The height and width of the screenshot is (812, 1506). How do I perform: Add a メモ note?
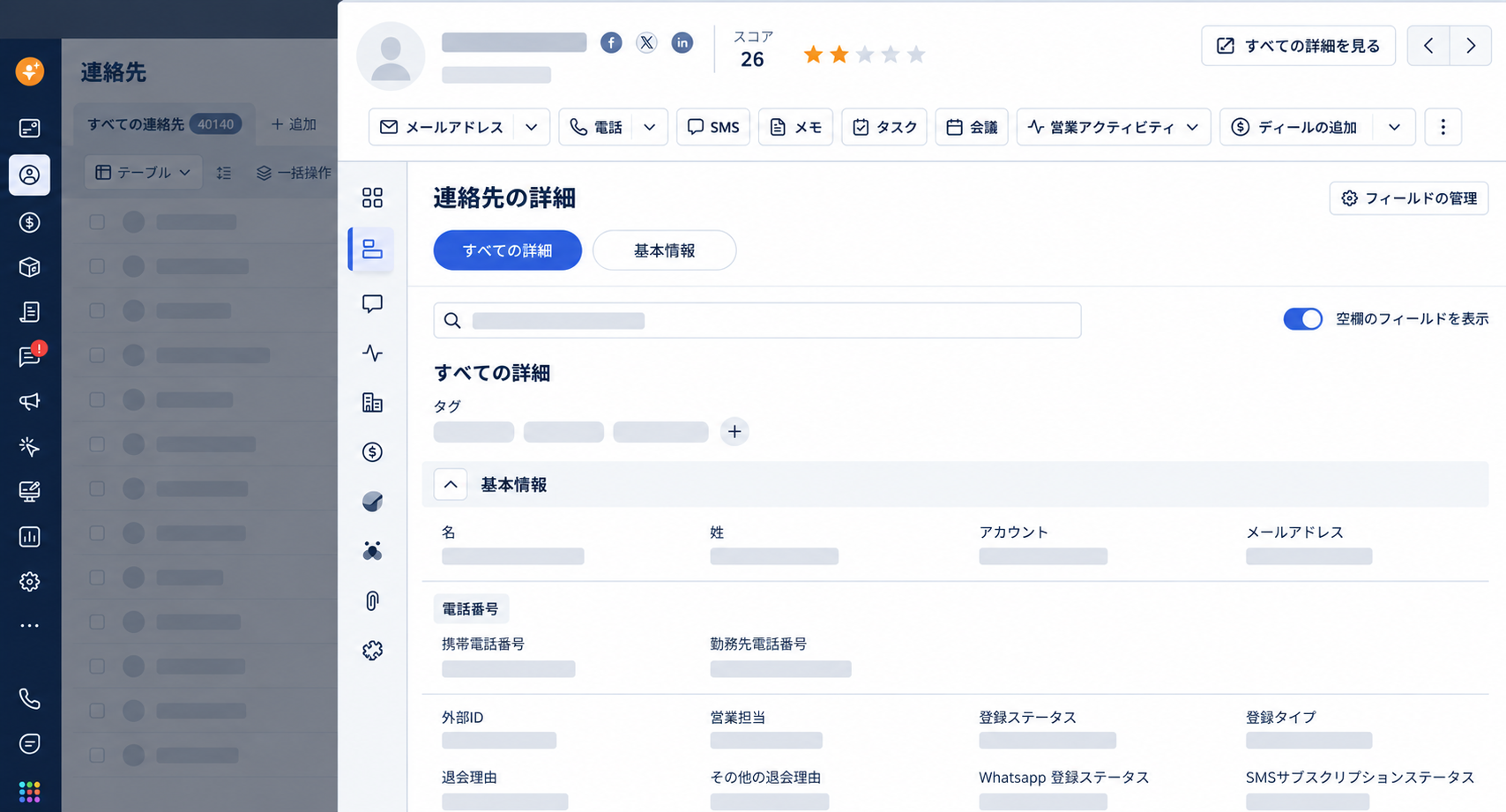tap(795, 127)
